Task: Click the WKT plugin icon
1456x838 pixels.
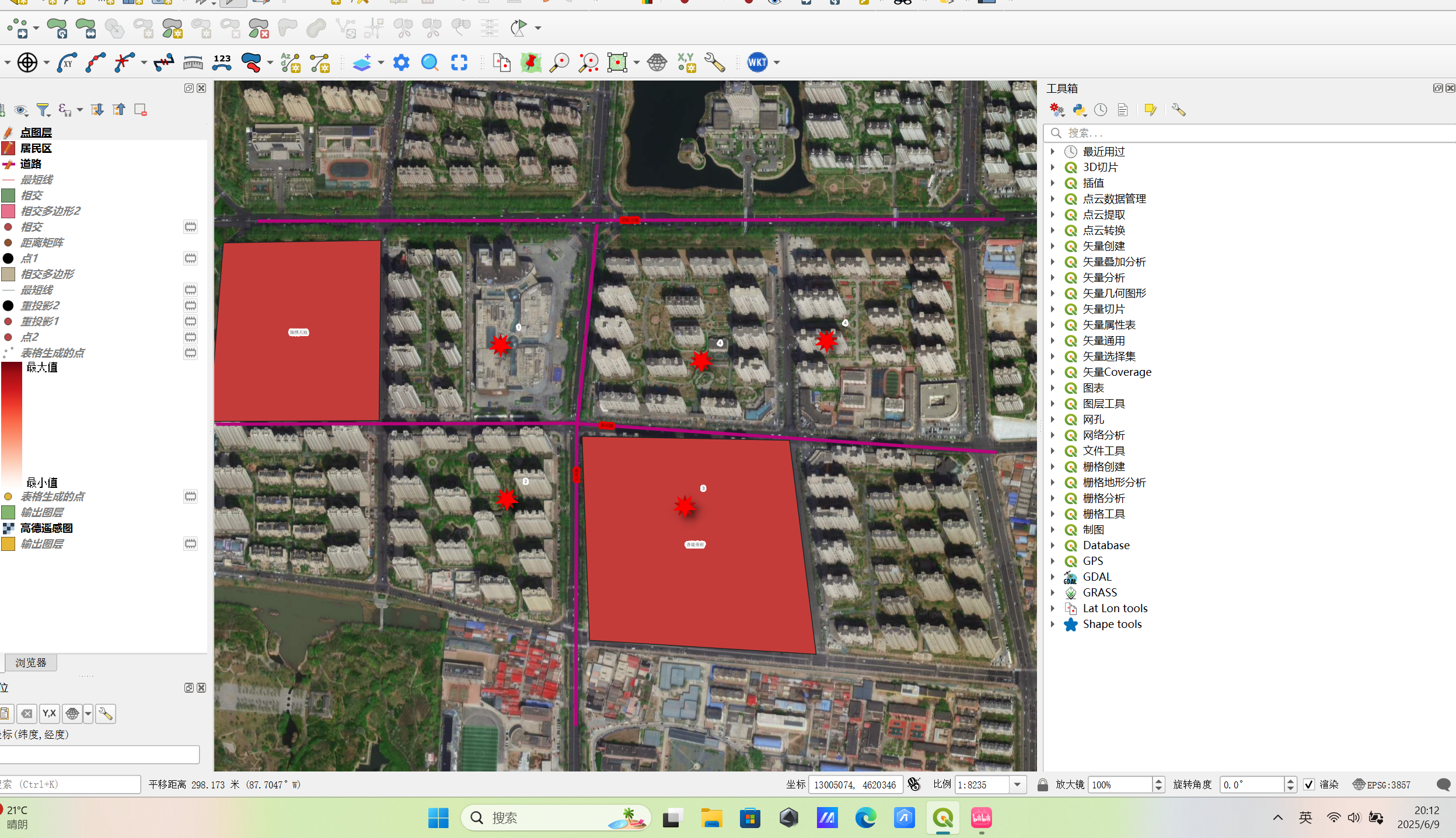Action: [757, 62]
